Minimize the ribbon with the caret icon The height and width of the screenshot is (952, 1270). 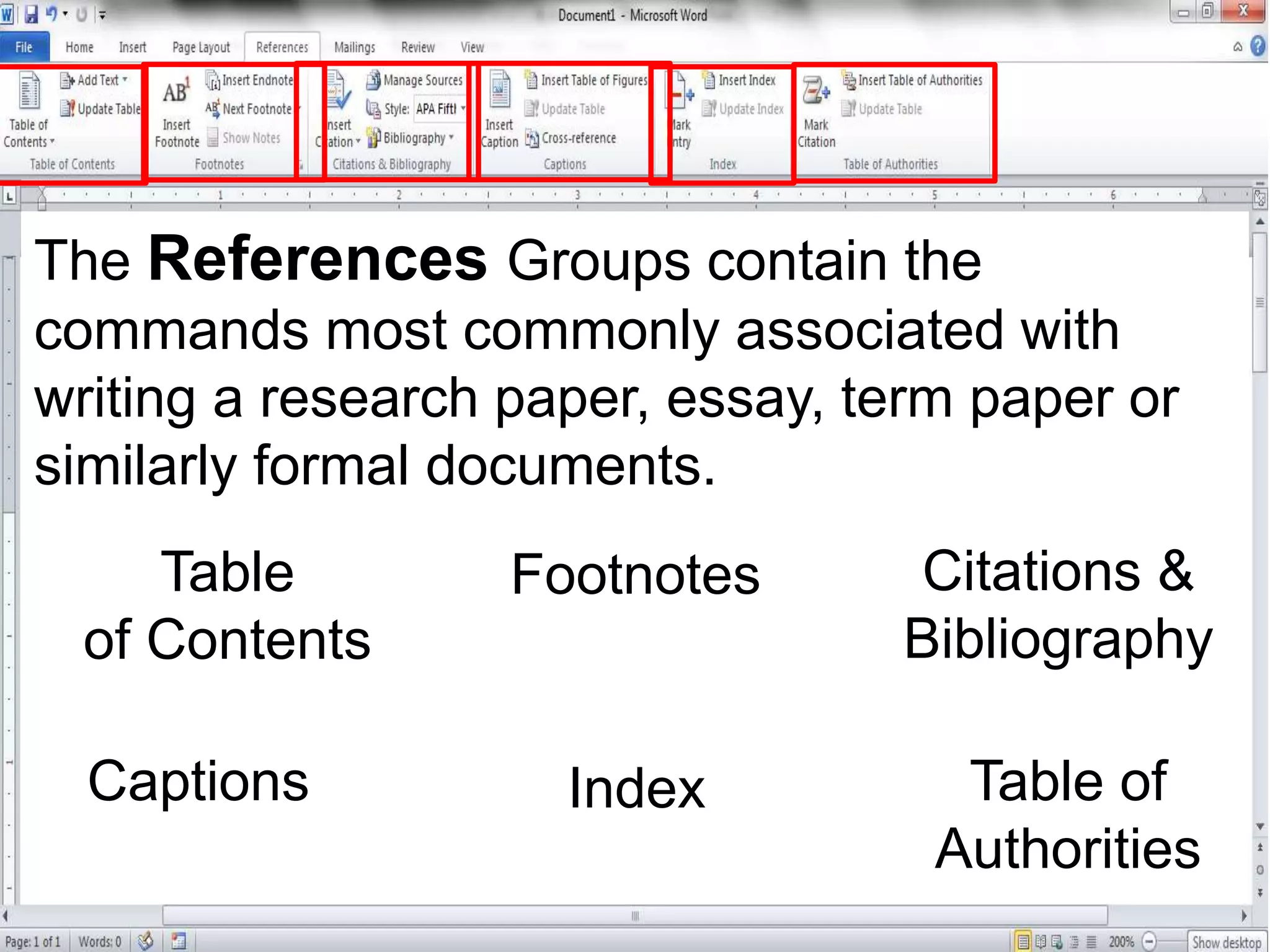tap(1238, 47)
